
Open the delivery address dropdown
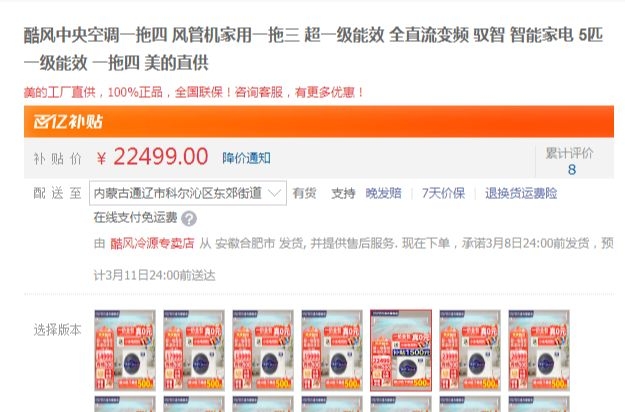pos(188,193)
